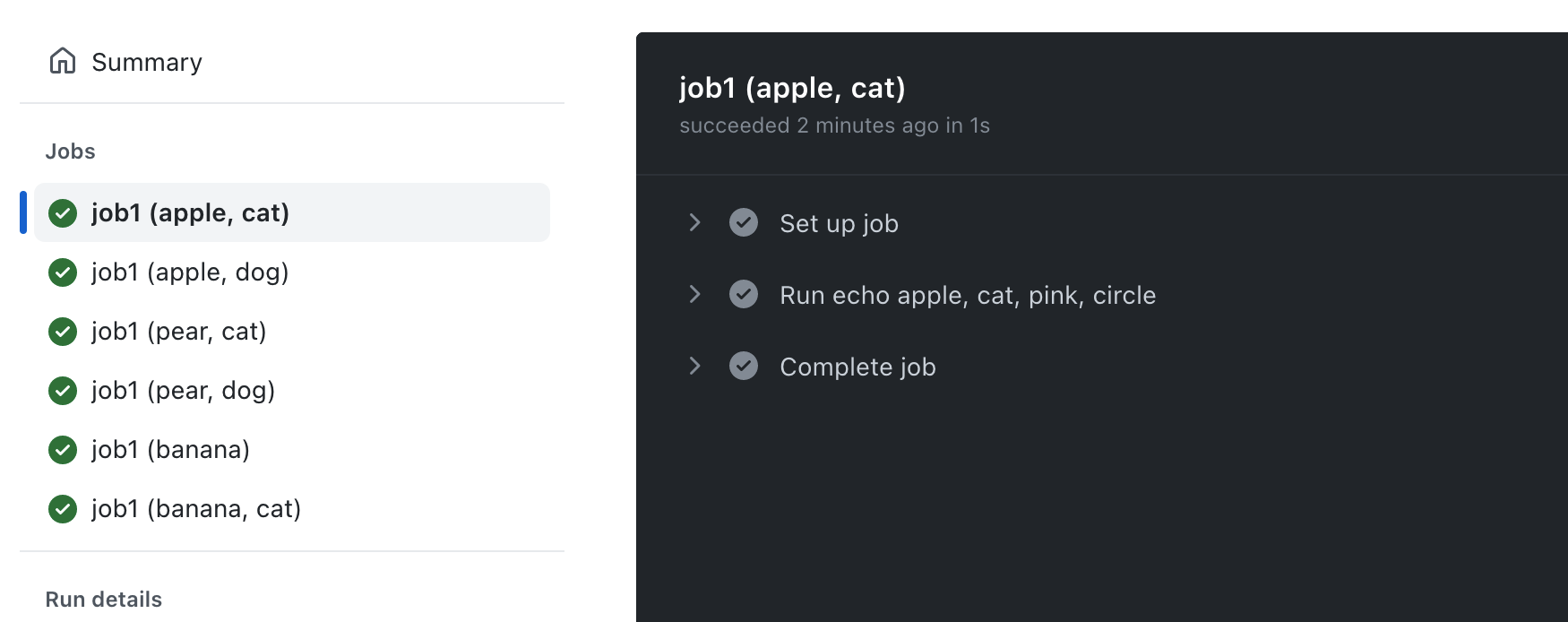
Task: Click the success checkmark beside job1 (pear, cat)
Action: click(x=62, y=332)
